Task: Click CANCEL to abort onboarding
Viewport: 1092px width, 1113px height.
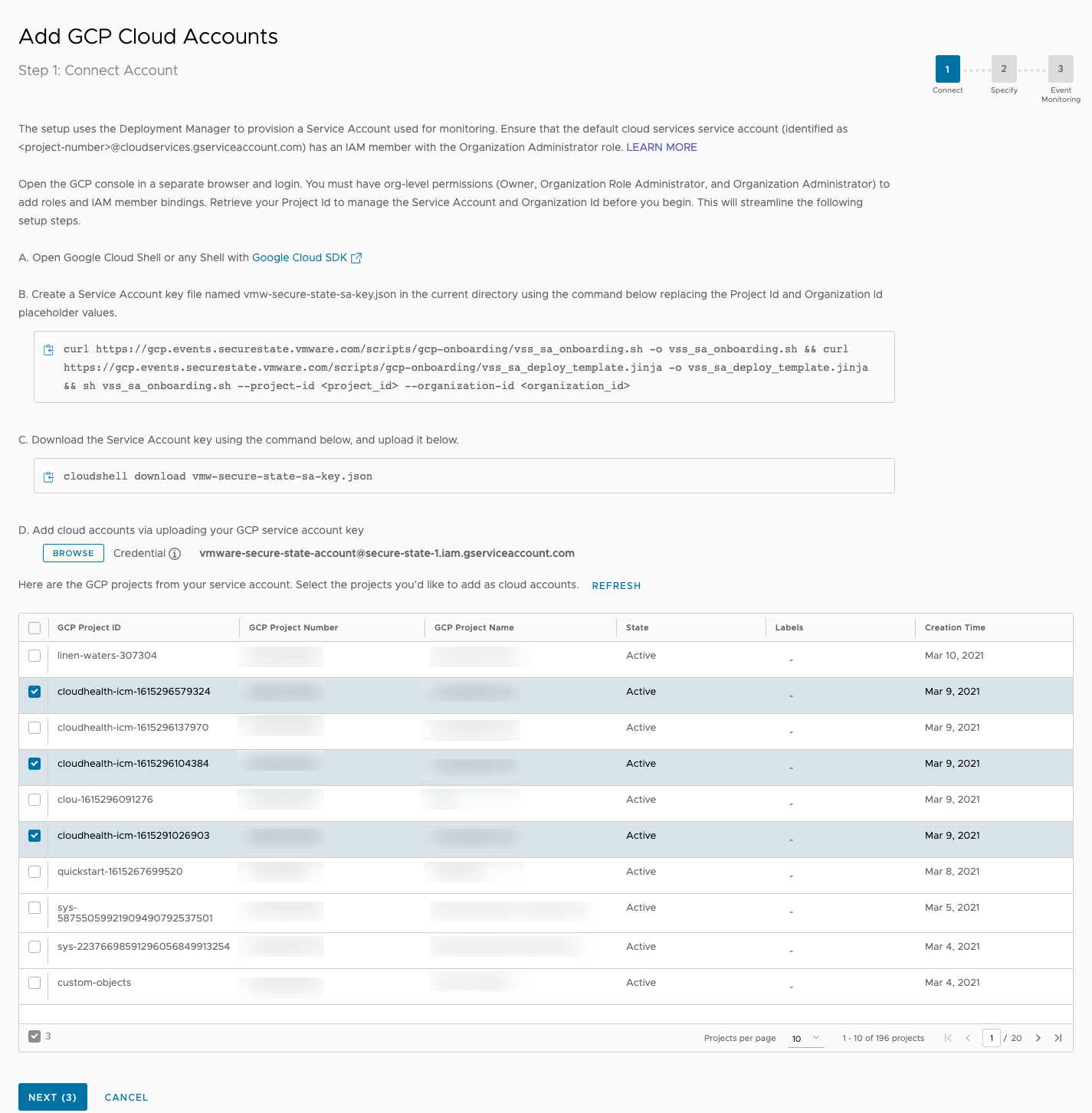Action: tap(126, 1097)
